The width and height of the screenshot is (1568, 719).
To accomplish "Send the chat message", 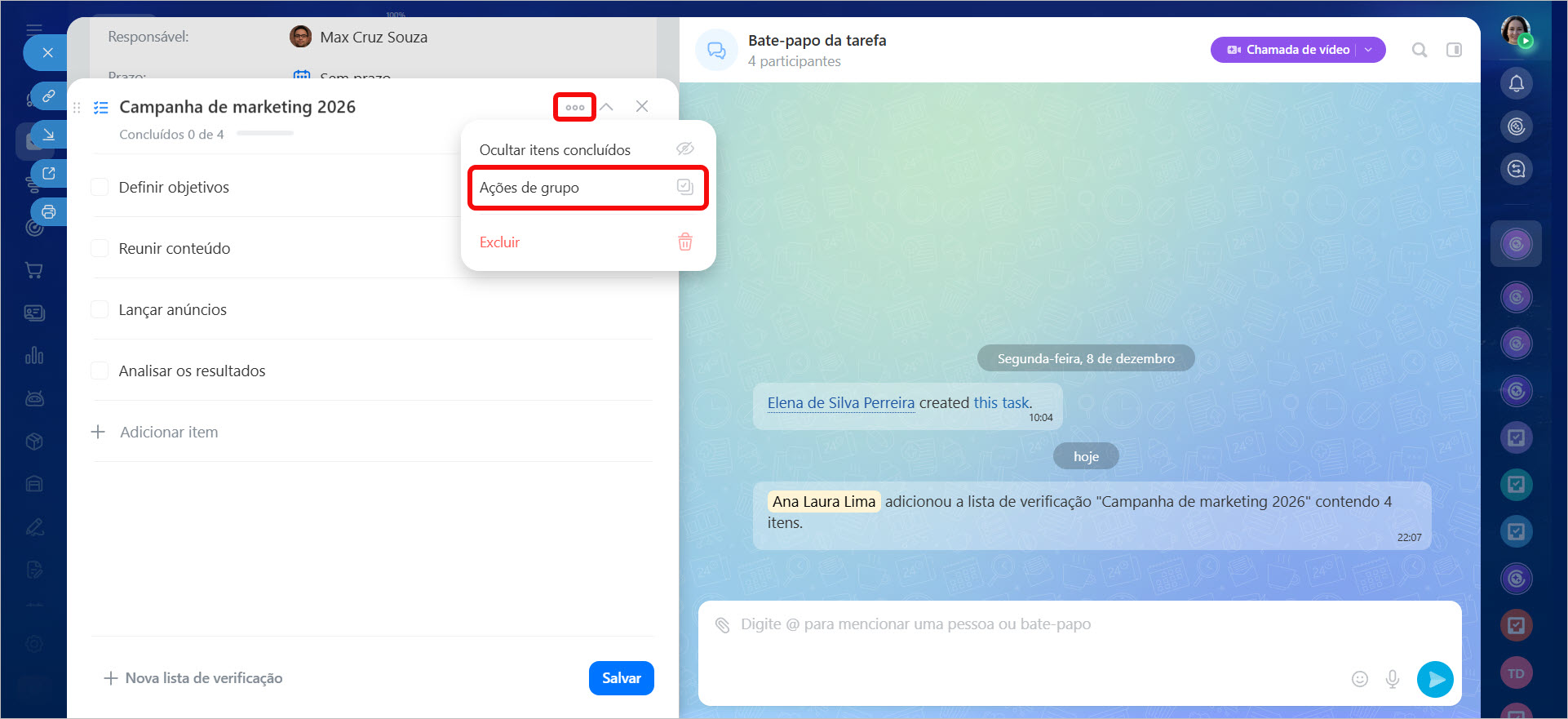I will (1435, 679).
